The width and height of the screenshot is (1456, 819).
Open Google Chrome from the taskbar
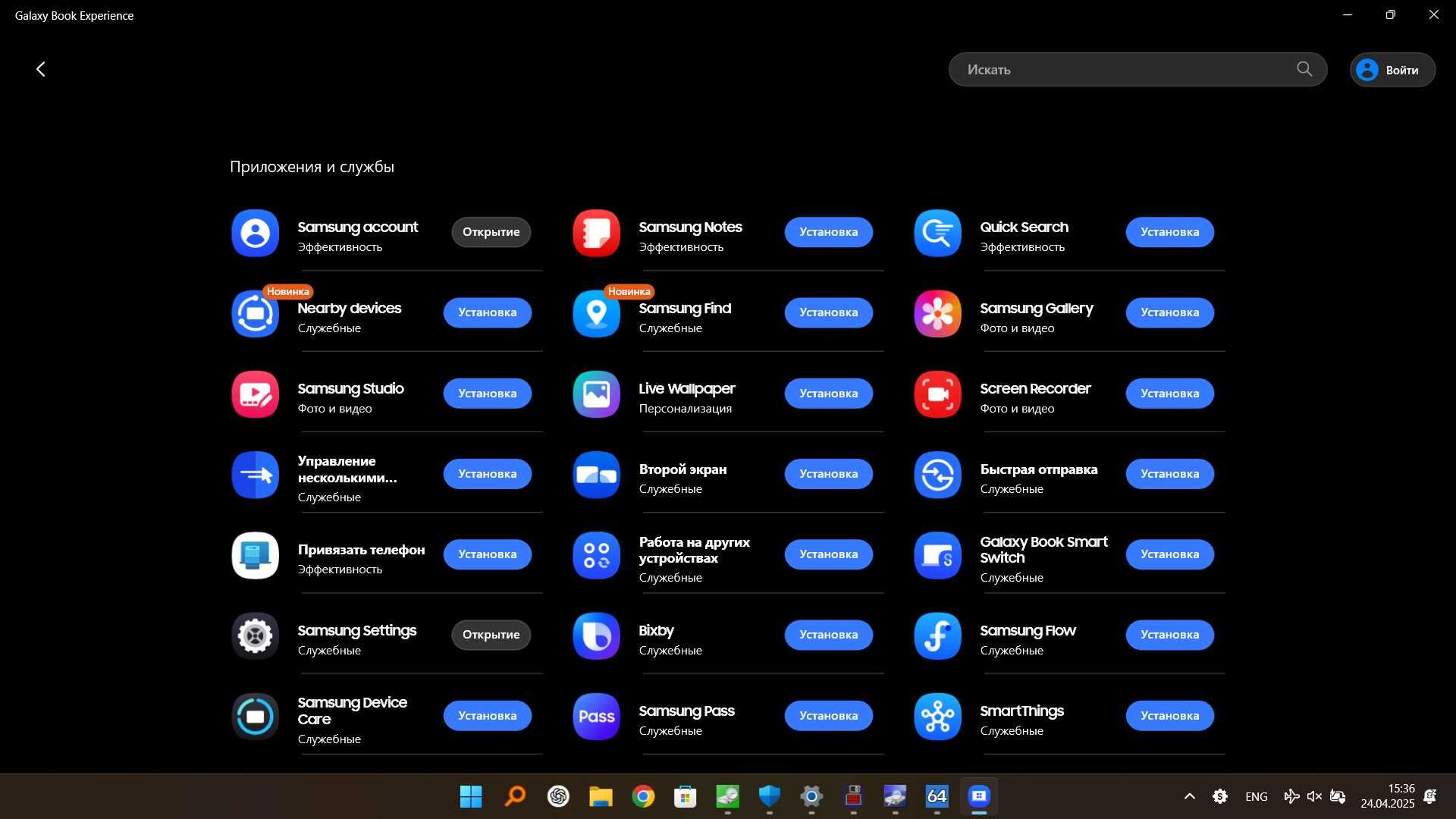(643, 796)
